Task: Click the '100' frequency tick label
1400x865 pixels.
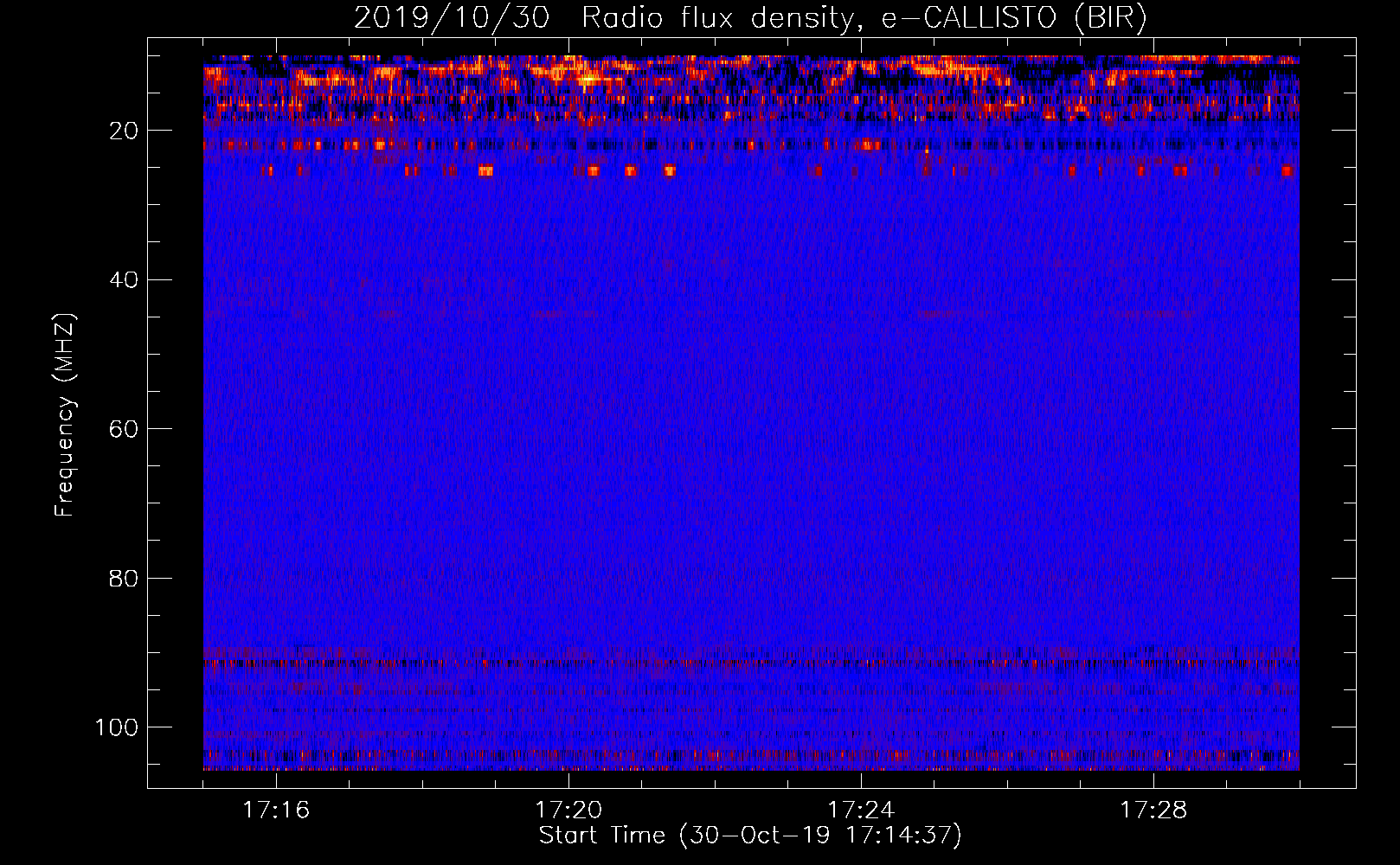Action: pos(117,727)
